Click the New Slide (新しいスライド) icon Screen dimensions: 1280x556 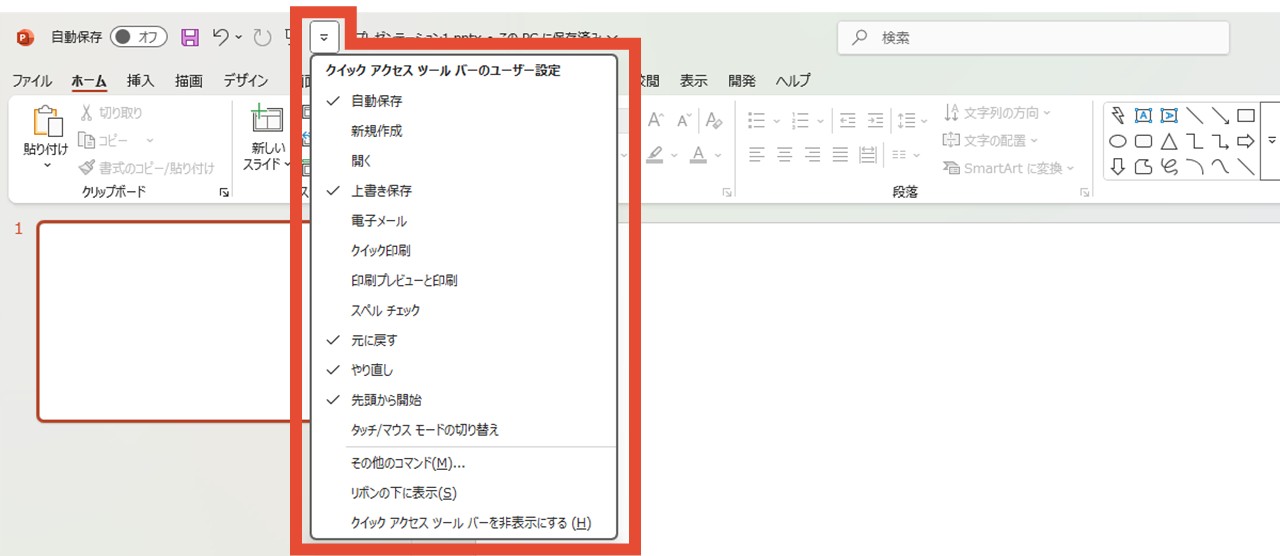pyautogui.click(x=267, y=119)
